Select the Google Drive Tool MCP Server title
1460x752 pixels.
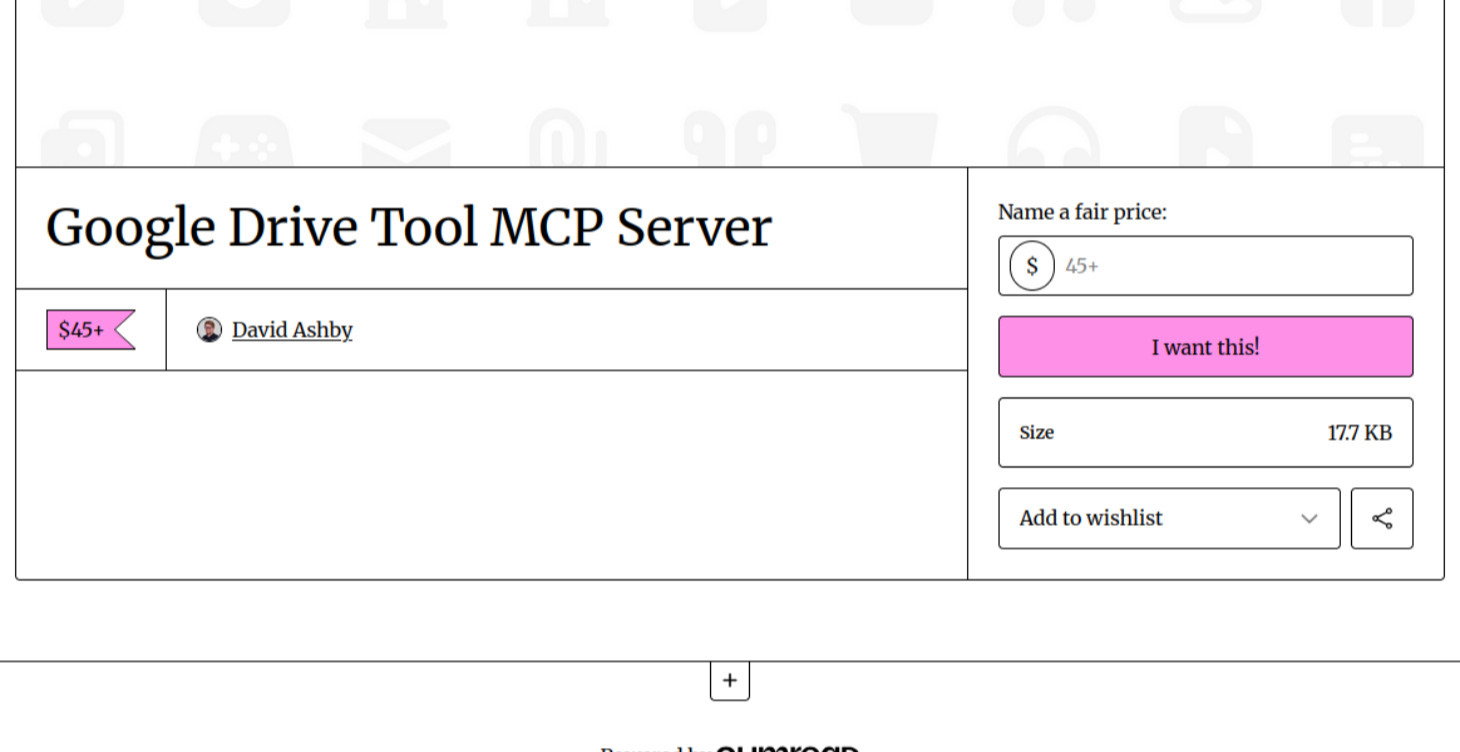point(409,227)
